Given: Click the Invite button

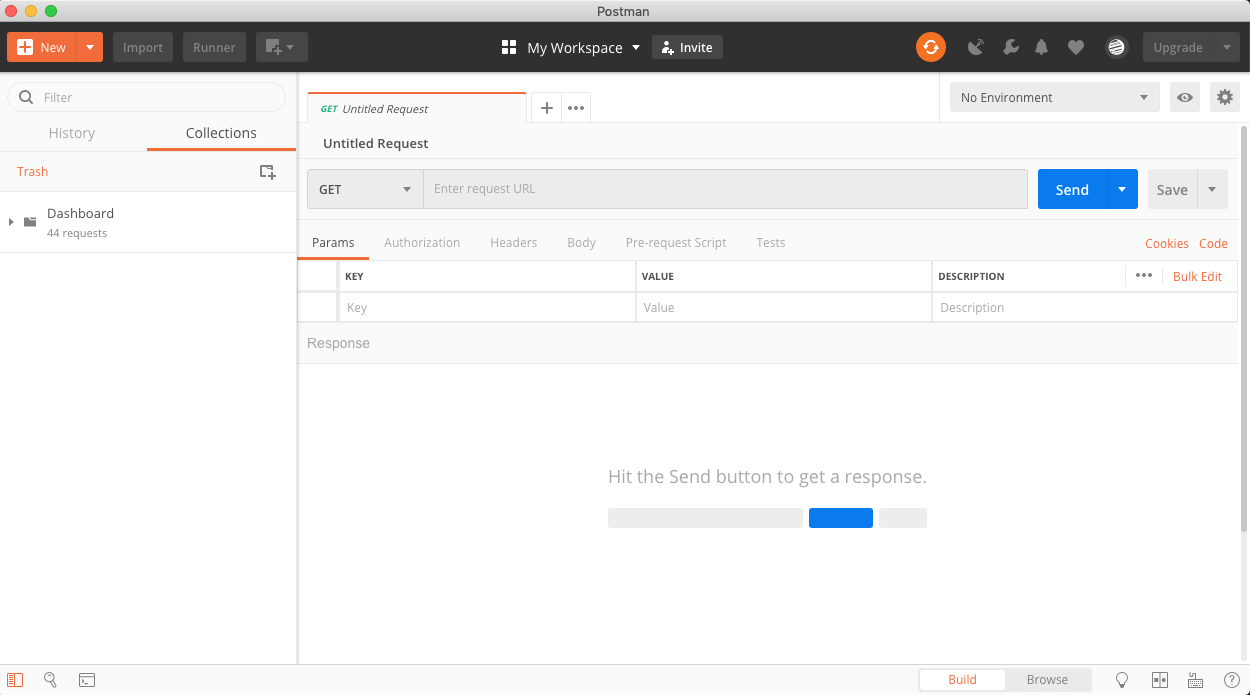Looking at the screenshot, I should pos(687,47).
